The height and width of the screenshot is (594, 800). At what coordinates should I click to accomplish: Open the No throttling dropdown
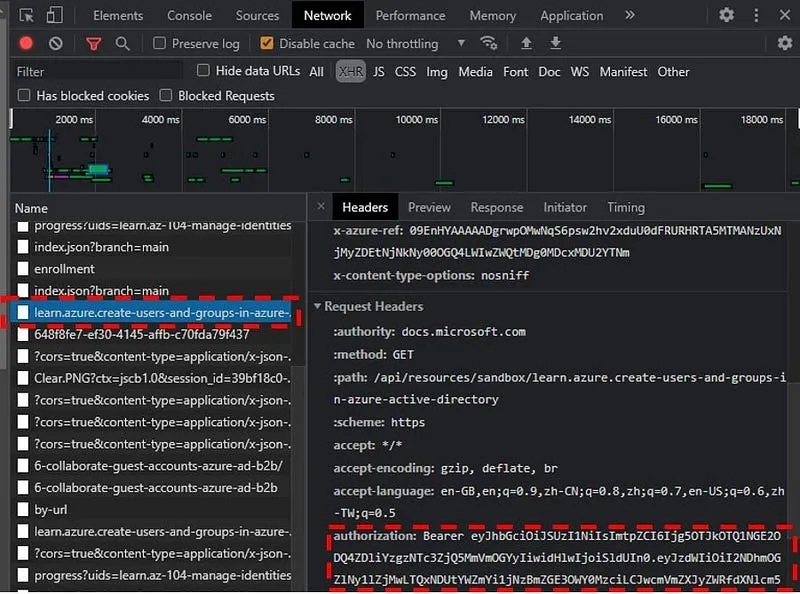tap(415, 43)
